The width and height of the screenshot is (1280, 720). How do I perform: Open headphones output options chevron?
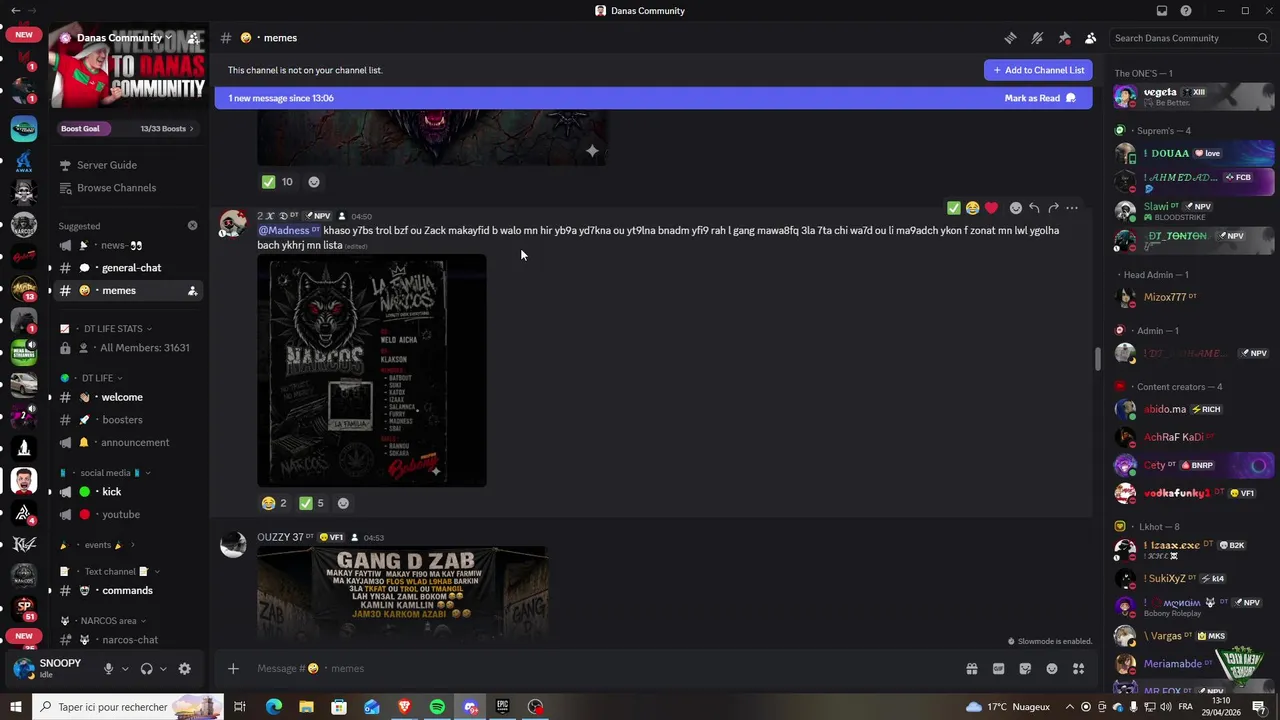point(163,668)
